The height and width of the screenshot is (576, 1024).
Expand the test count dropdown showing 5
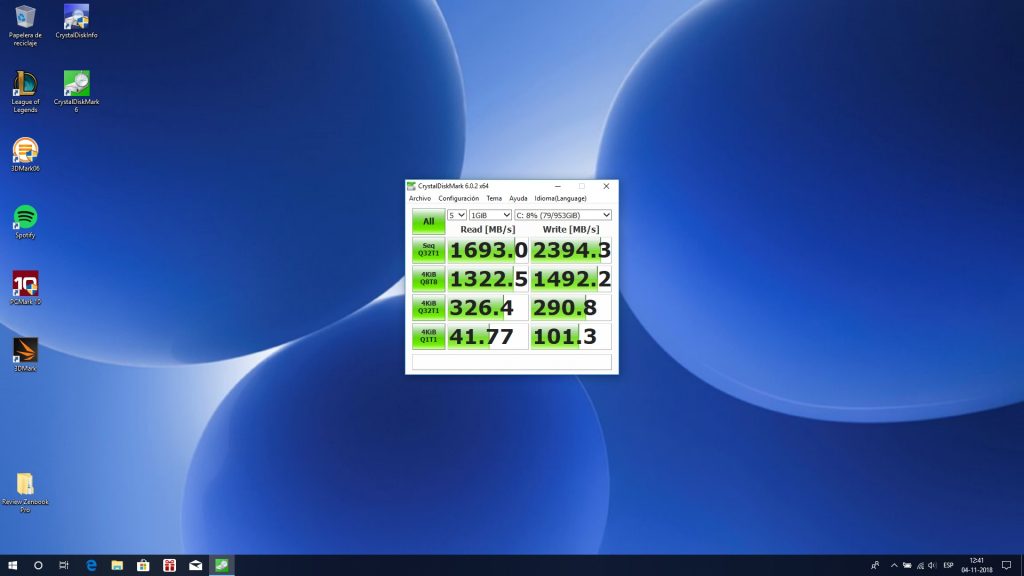tap(456, 215)
